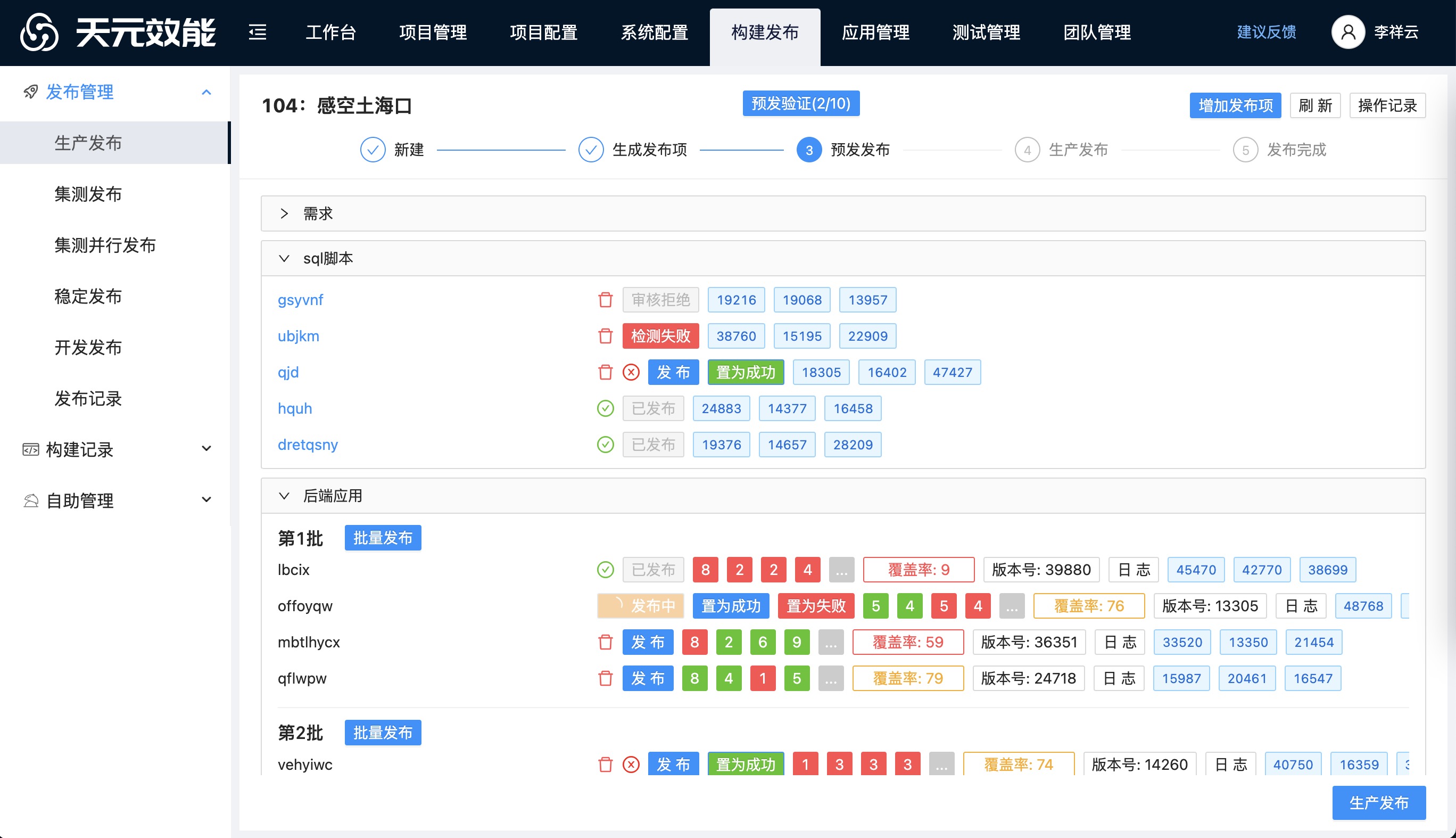Click the 版本号: 13305 tag
This screenshot has width=1456, height=838.
(x=1210, y=606)
